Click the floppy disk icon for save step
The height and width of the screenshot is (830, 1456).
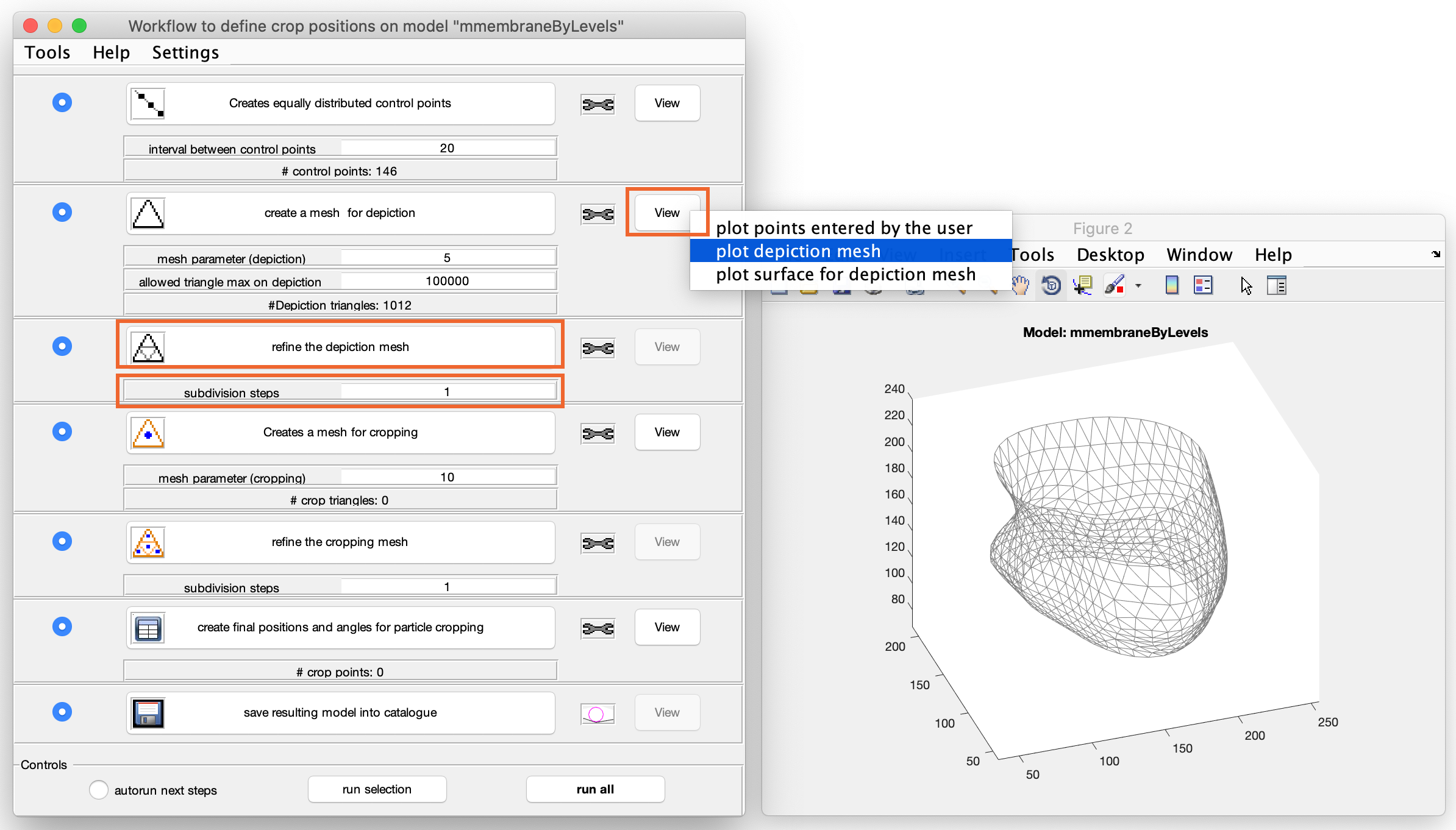coord(148,713)
